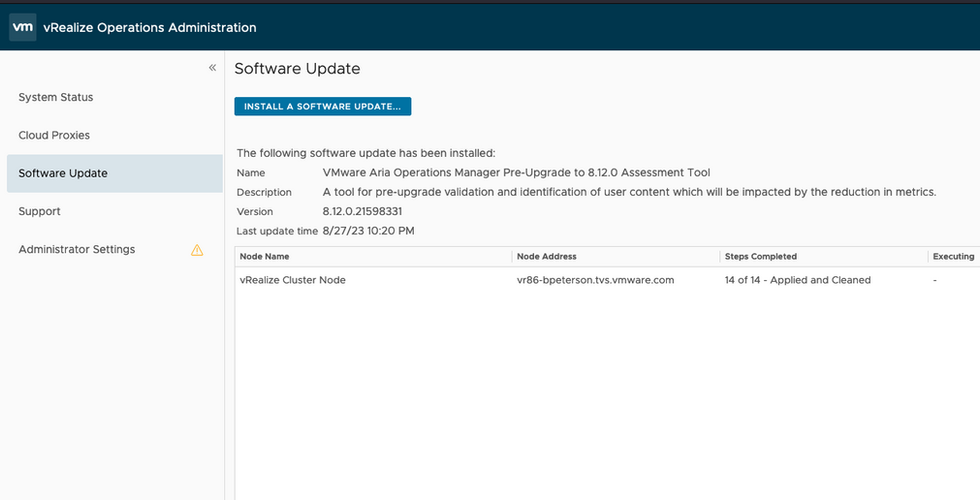980x500 pixels.
Task: Click '14 of 14 - Applied and Cleaned' cell
Action: coord(798,280)
